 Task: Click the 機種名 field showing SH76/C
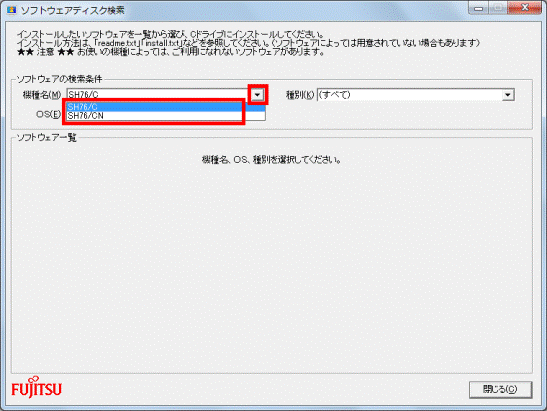158,95
